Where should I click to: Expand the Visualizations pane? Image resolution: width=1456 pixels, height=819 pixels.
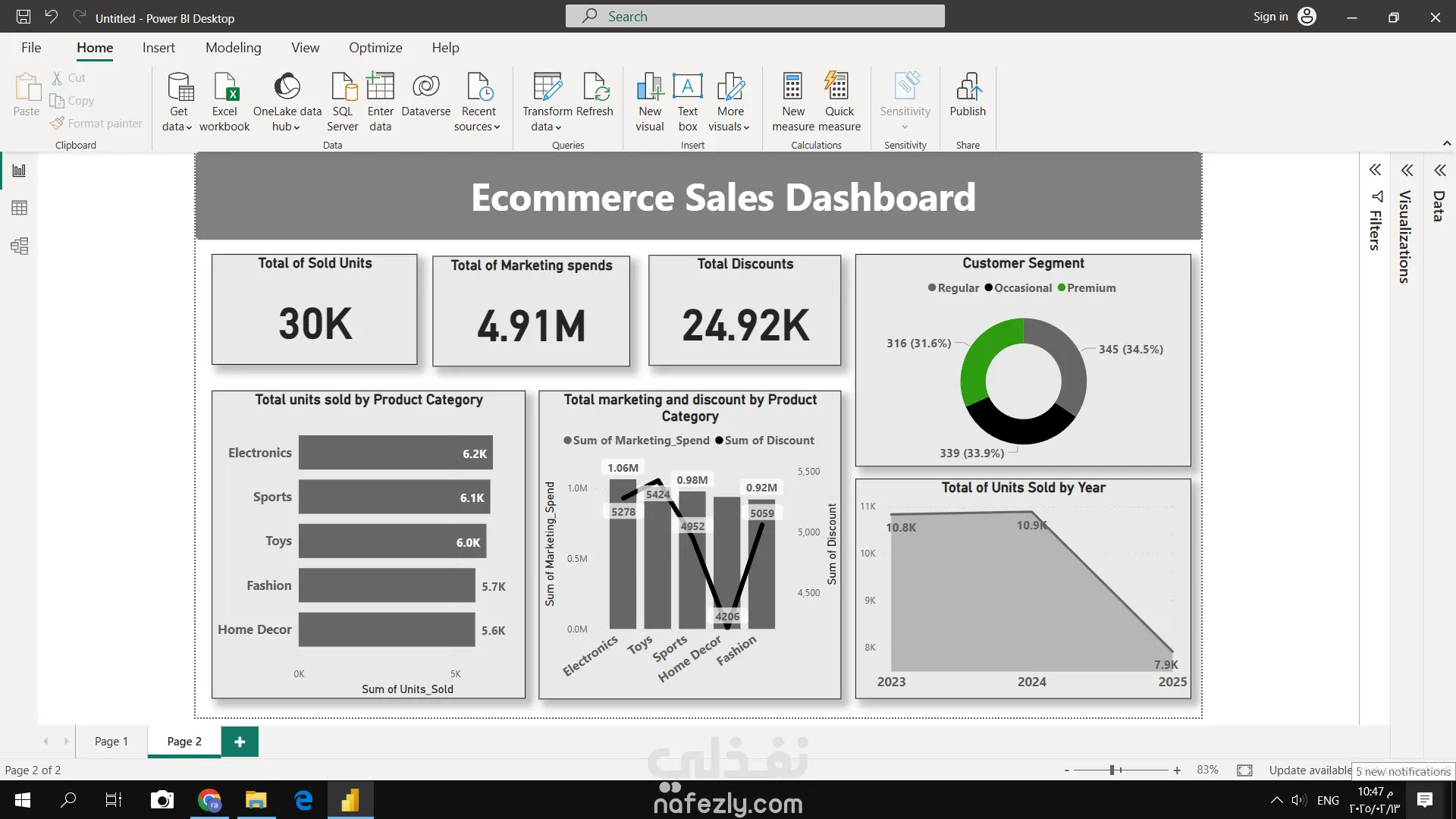[x=1407, y=170]
